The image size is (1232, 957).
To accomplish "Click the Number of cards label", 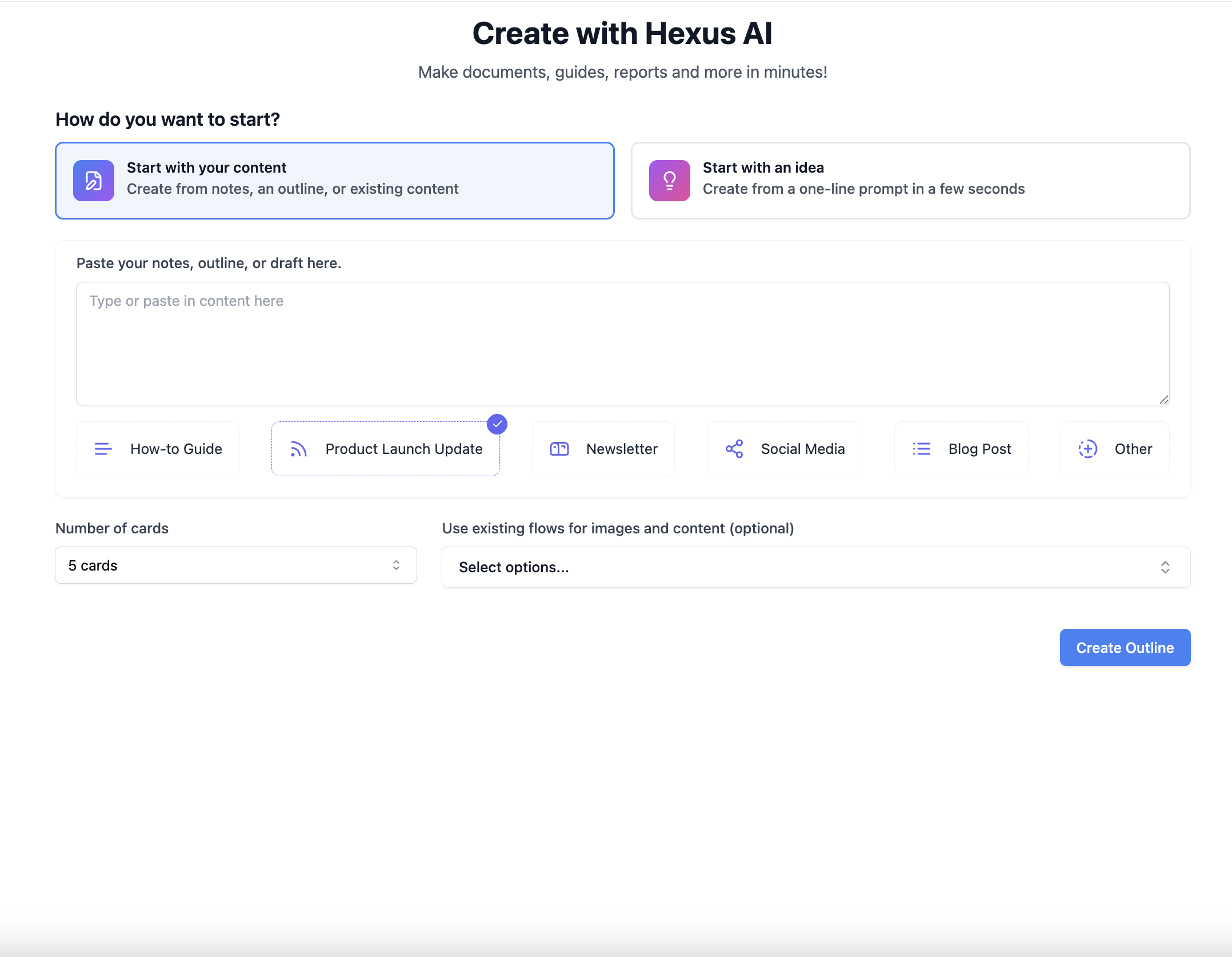I will (x=112, y=528).
